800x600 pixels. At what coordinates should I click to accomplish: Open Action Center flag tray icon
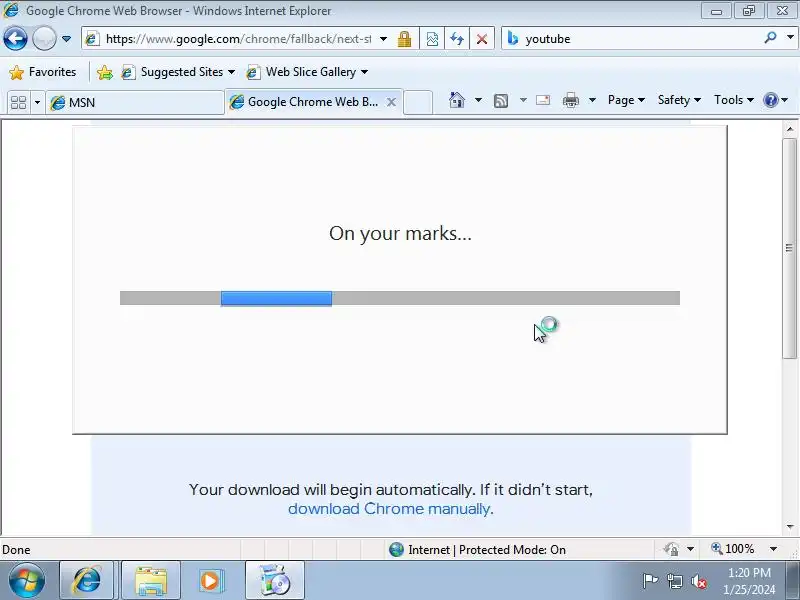click(x=650, y=581)
